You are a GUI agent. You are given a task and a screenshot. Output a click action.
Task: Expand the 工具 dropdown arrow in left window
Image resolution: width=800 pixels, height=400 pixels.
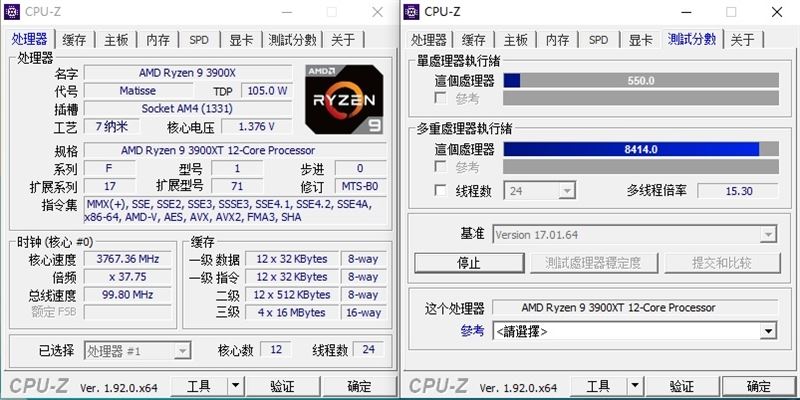pos(235,386)
